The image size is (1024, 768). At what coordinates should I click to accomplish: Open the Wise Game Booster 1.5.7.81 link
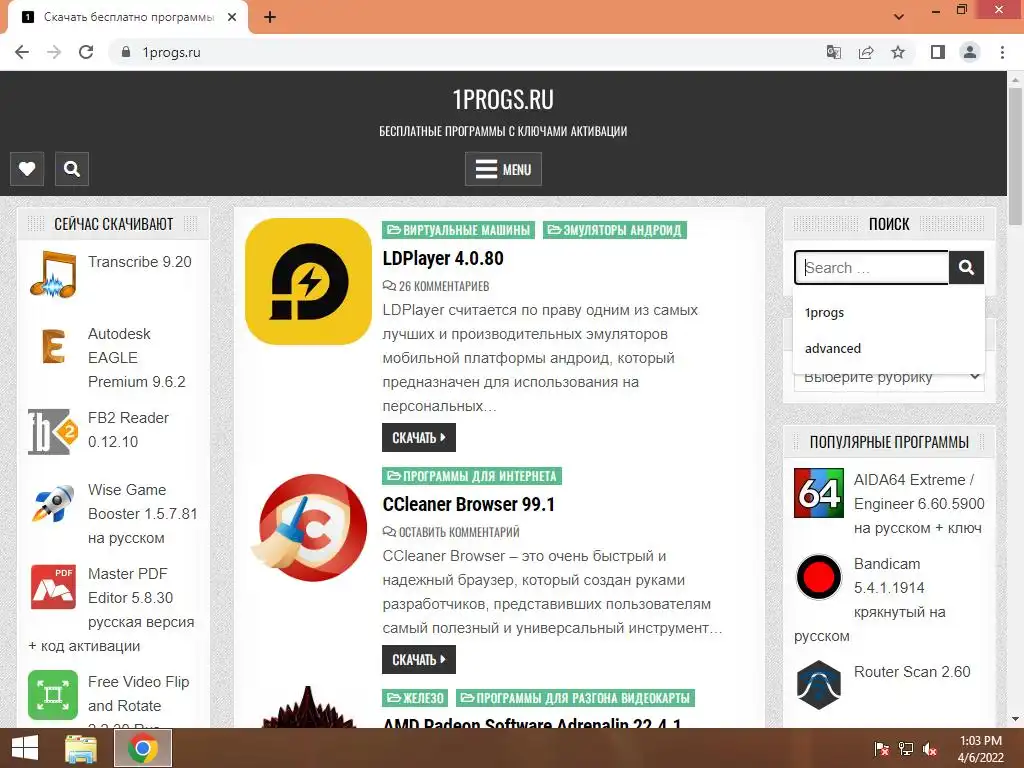click(x=142, y=514)
